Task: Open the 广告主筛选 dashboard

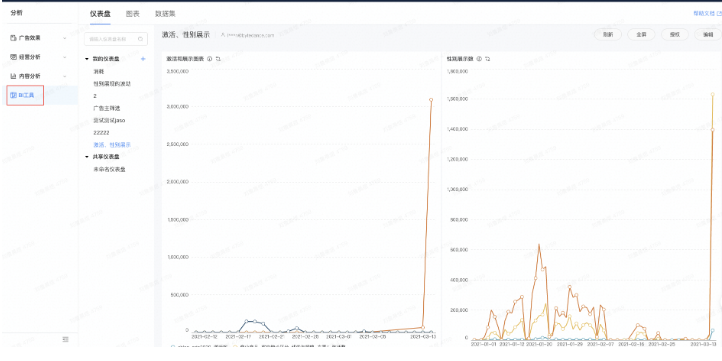Action: pos(106,108)
